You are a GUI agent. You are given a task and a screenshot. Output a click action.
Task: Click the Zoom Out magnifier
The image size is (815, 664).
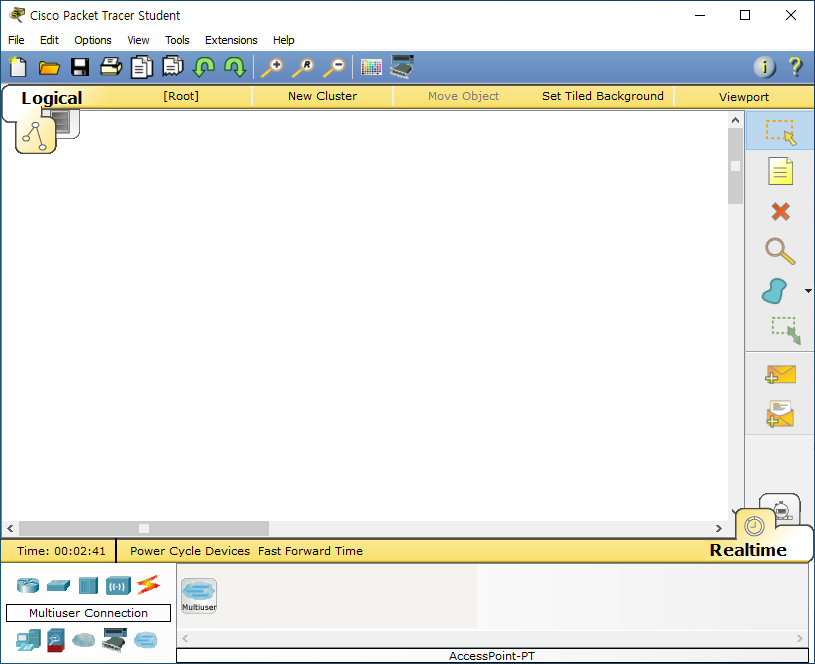334,68
